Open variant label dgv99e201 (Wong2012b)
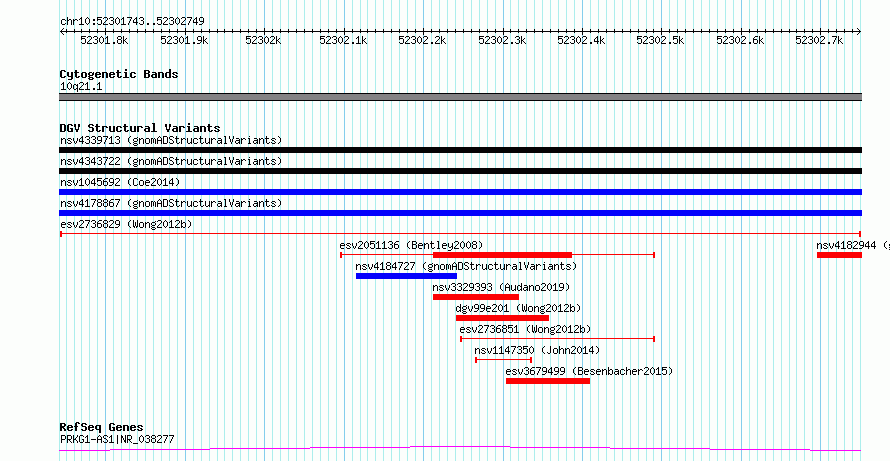Screen dimensions: 890x461 pos(518,308)
